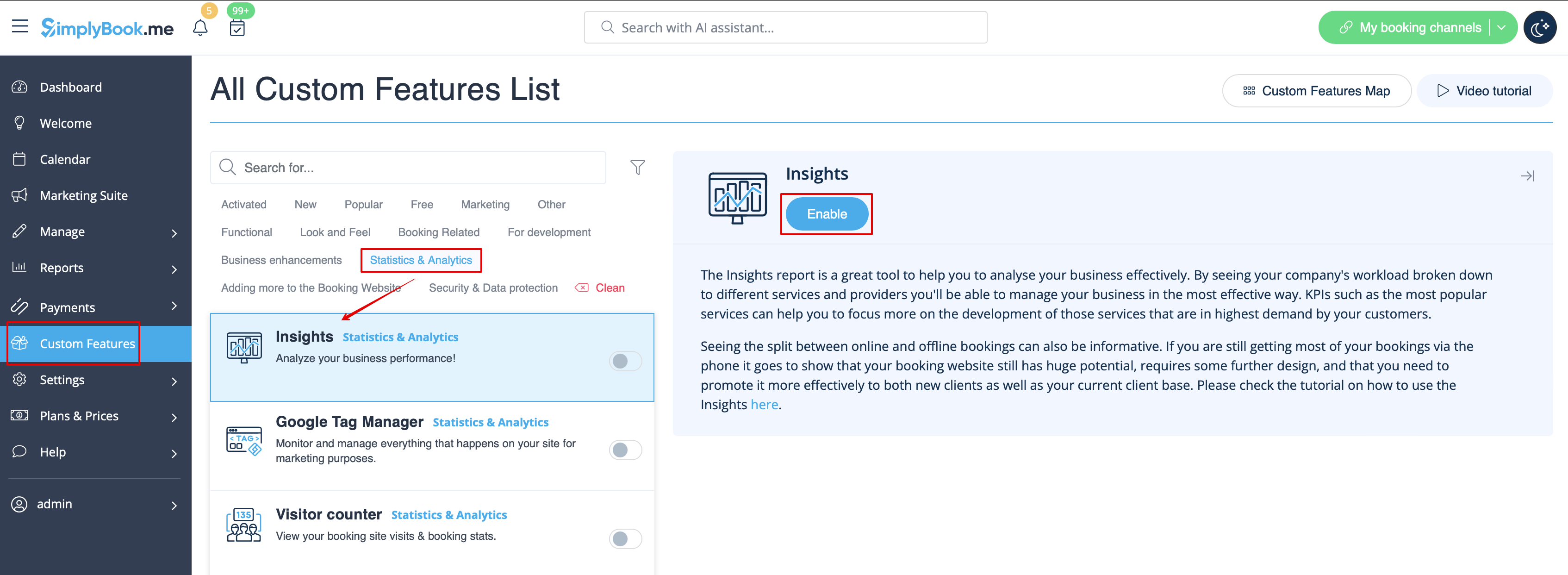Click the AI assistant search box
The image size is (1568, 575).
coord(785,27)
